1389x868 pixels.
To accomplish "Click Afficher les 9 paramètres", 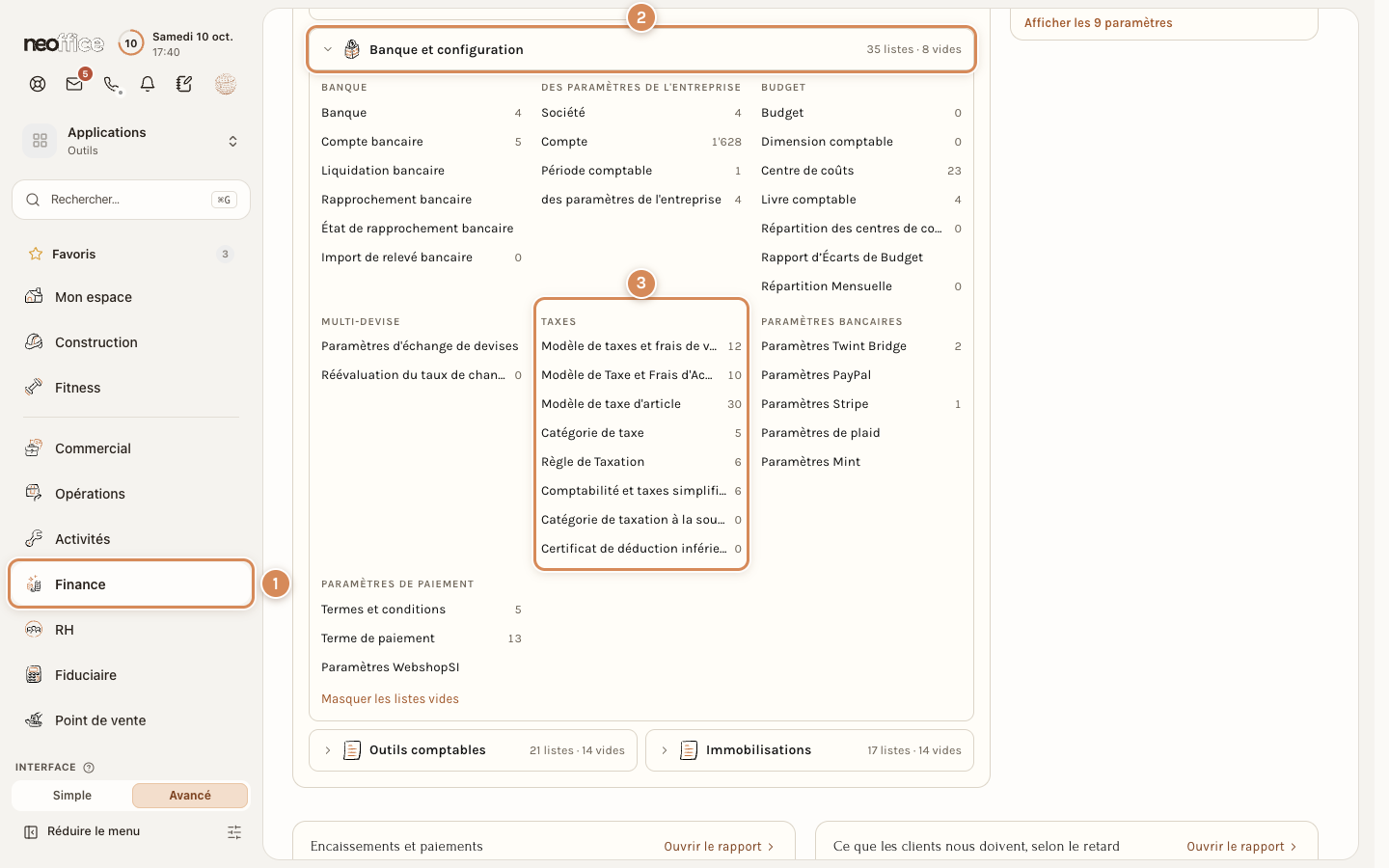I will pos(1099,23).
